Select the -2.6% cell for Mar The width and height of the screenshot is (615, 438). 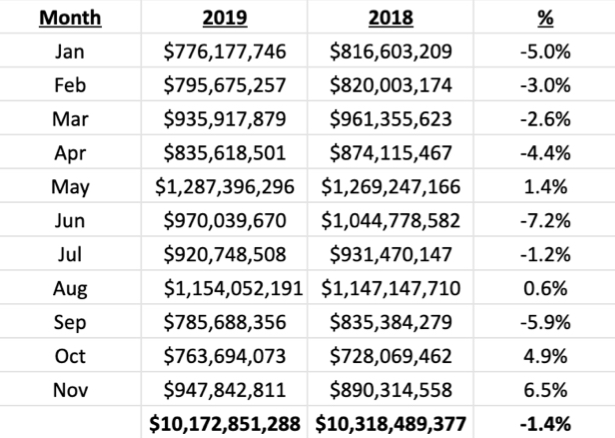coord(545,119)
